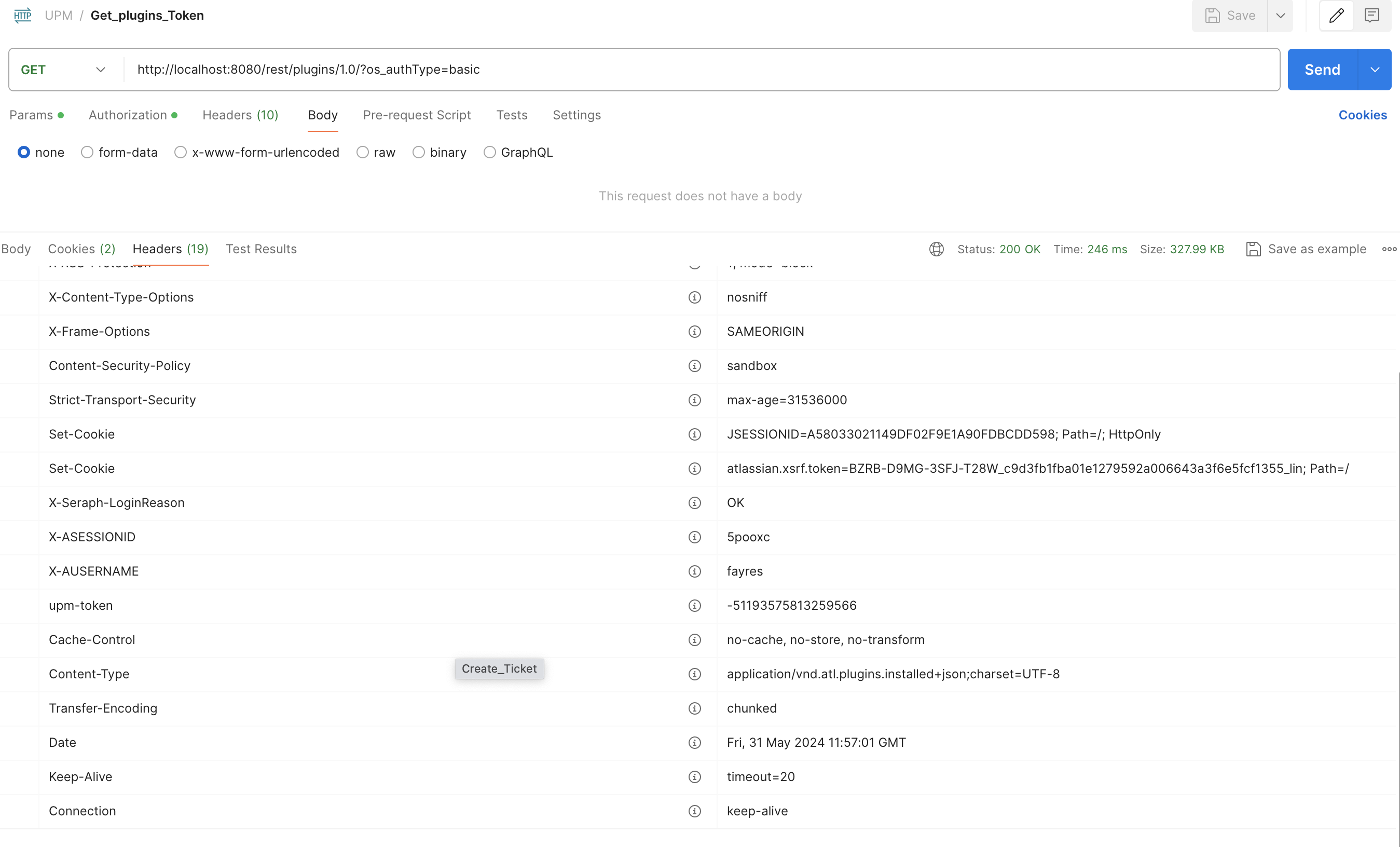Expand the Send button dropdown arrow
This screenshot has width=1400, height=847.
coord(1376,70)
